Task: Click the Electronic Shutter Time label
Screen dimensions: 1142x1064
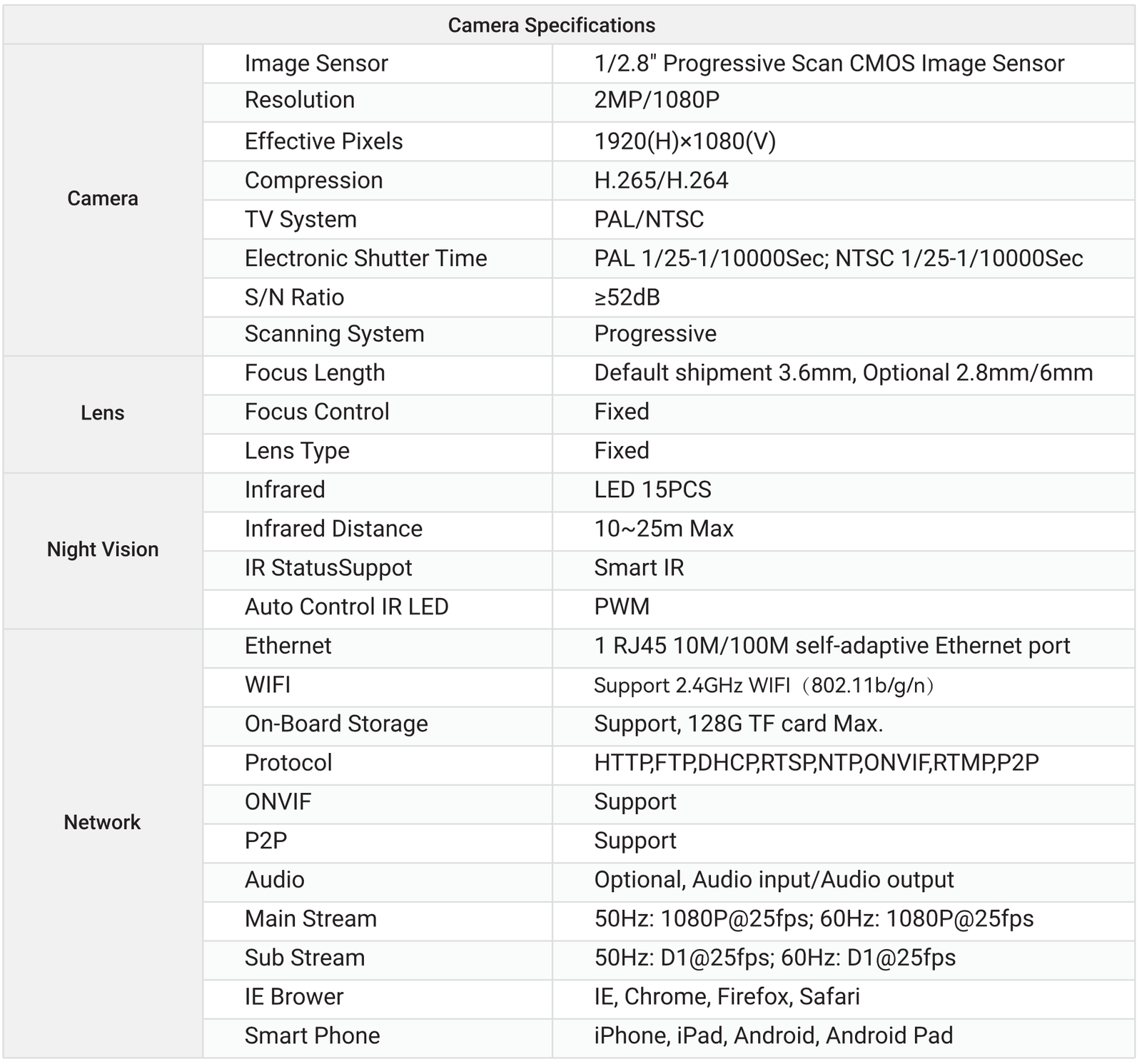Action: click(x=365, y=258)
